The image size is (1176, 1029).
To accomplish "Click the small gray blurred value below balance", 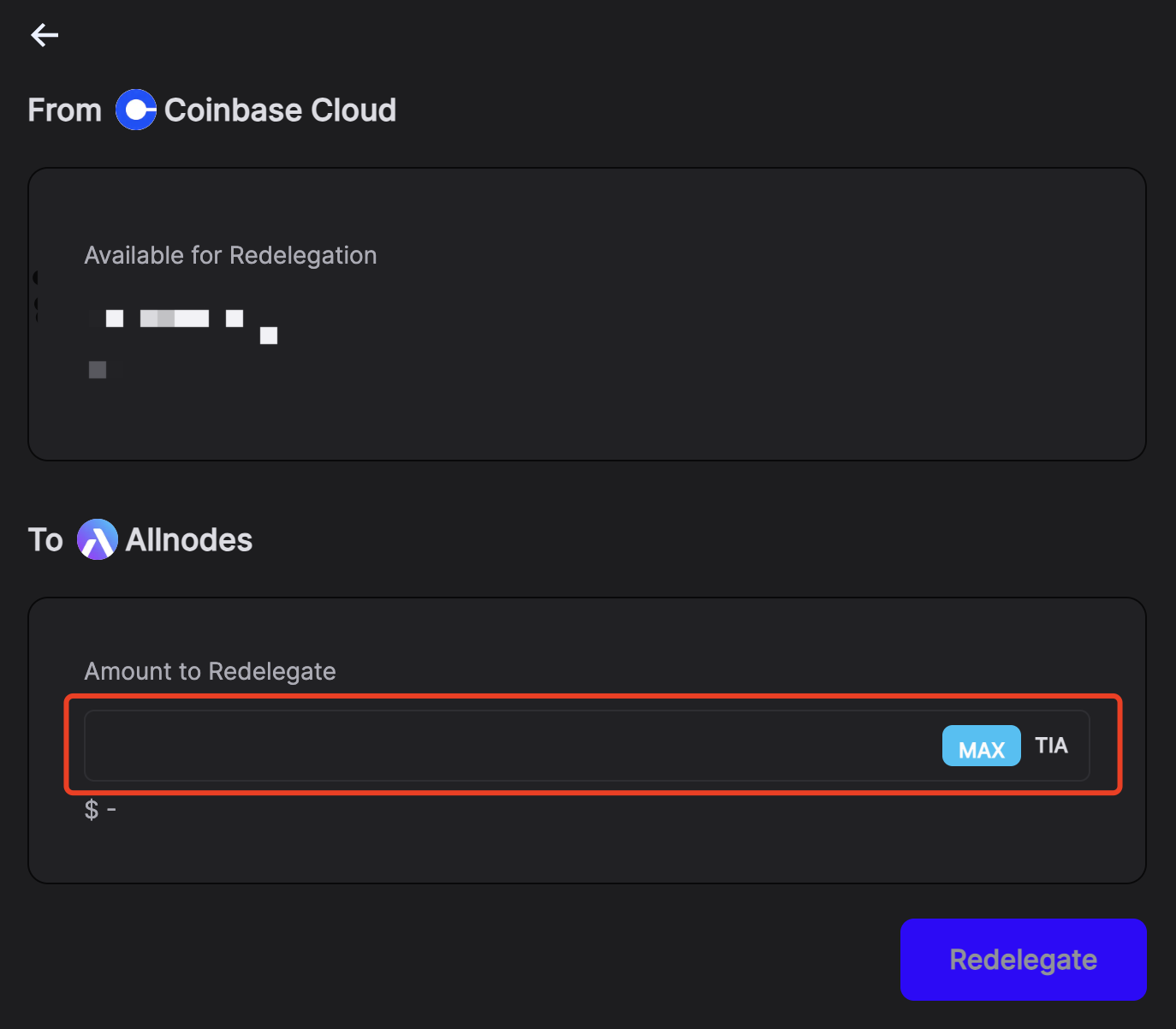I will point(98,370).
